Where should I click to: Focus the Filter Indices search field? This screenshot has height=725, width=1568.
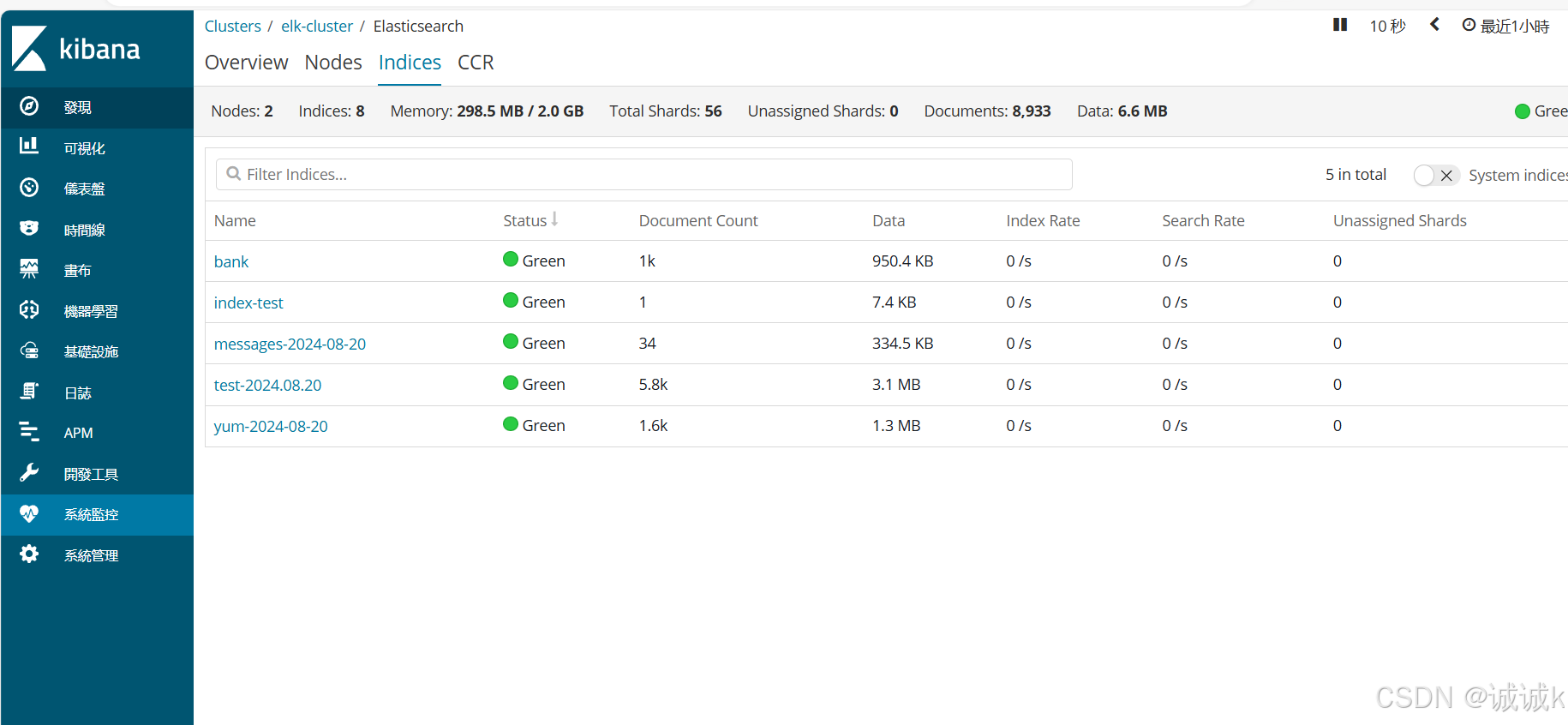click(x=644, y=174)
